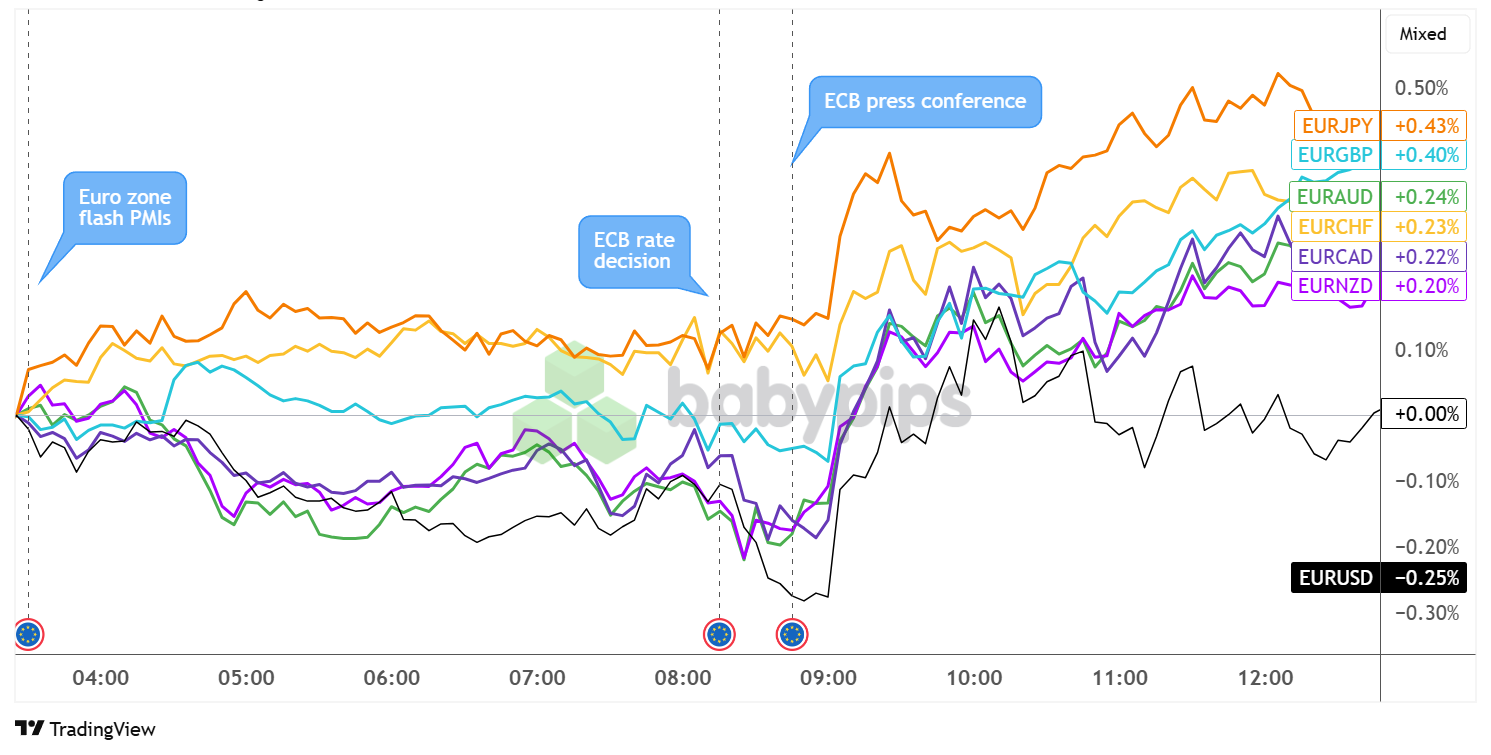This screenshot has height=755, width=1491.
Task: Select the ECB press conference callout
Action: [x=924, y=101]
